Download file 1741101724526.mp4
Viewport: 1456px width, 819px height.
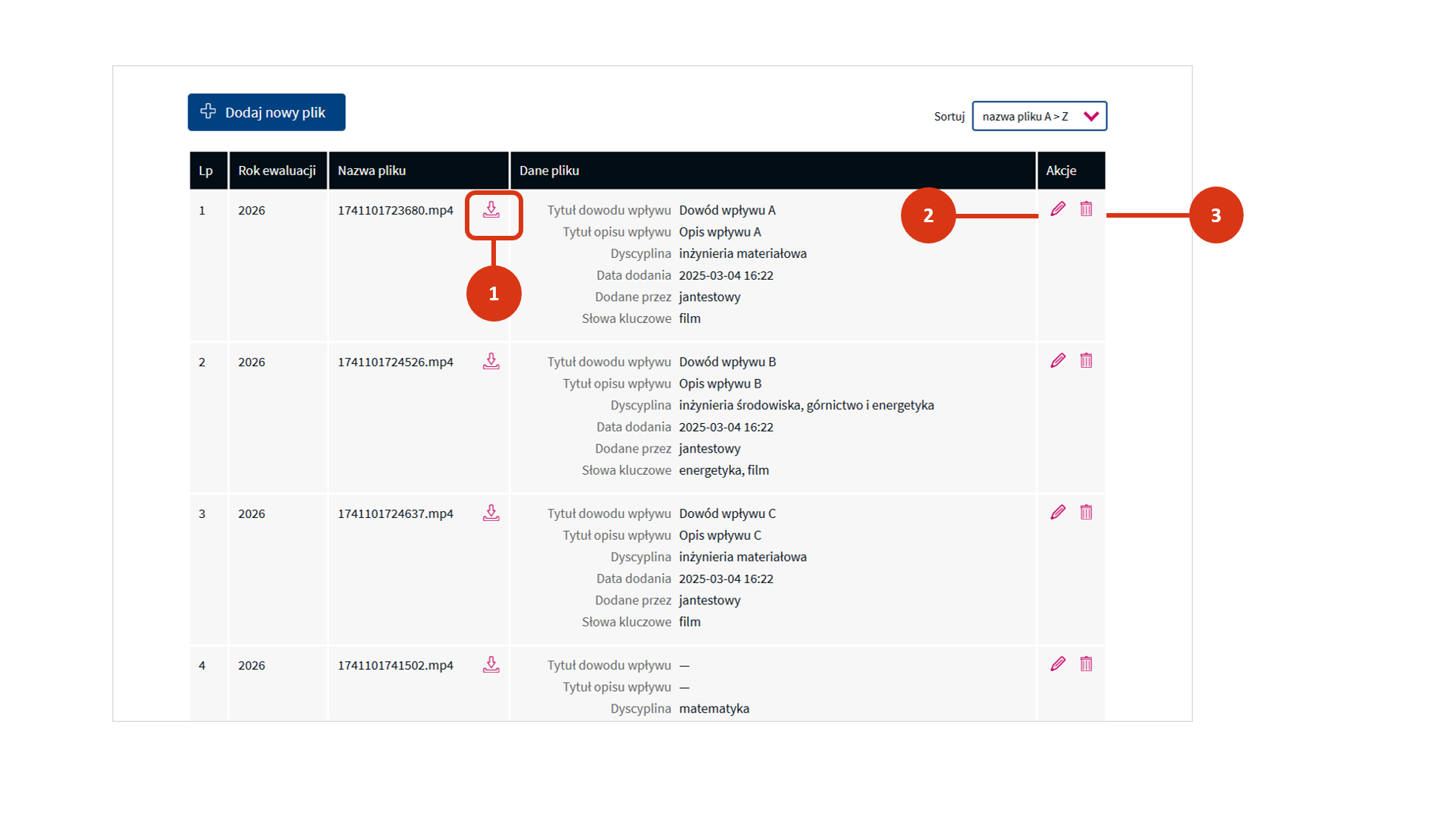pyautogui.click(x=491, y=362)
